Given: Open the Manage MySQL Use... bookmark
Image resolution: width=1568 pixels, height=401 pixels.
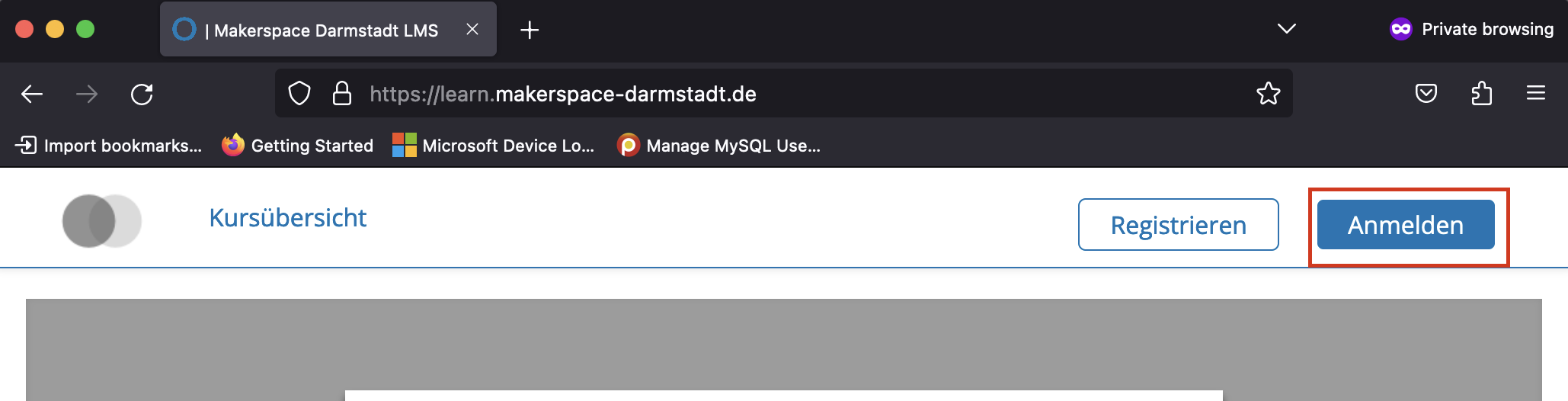Looking at the screenshot, I should (x=718, y=146).
